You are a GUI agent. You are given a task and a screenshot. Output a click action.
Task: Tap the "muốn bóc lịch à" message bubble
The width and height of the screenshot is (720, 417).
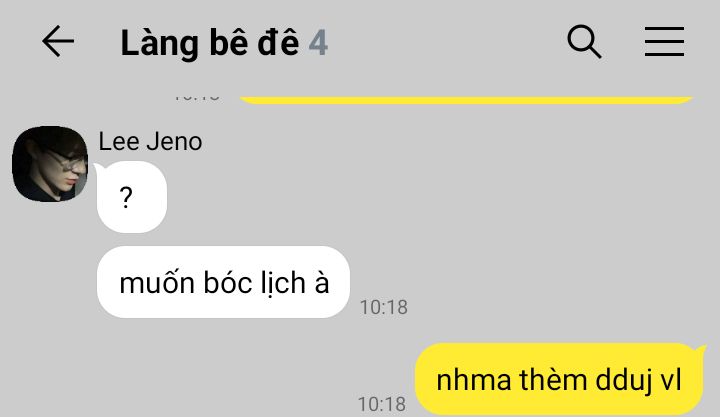point(224,282)
